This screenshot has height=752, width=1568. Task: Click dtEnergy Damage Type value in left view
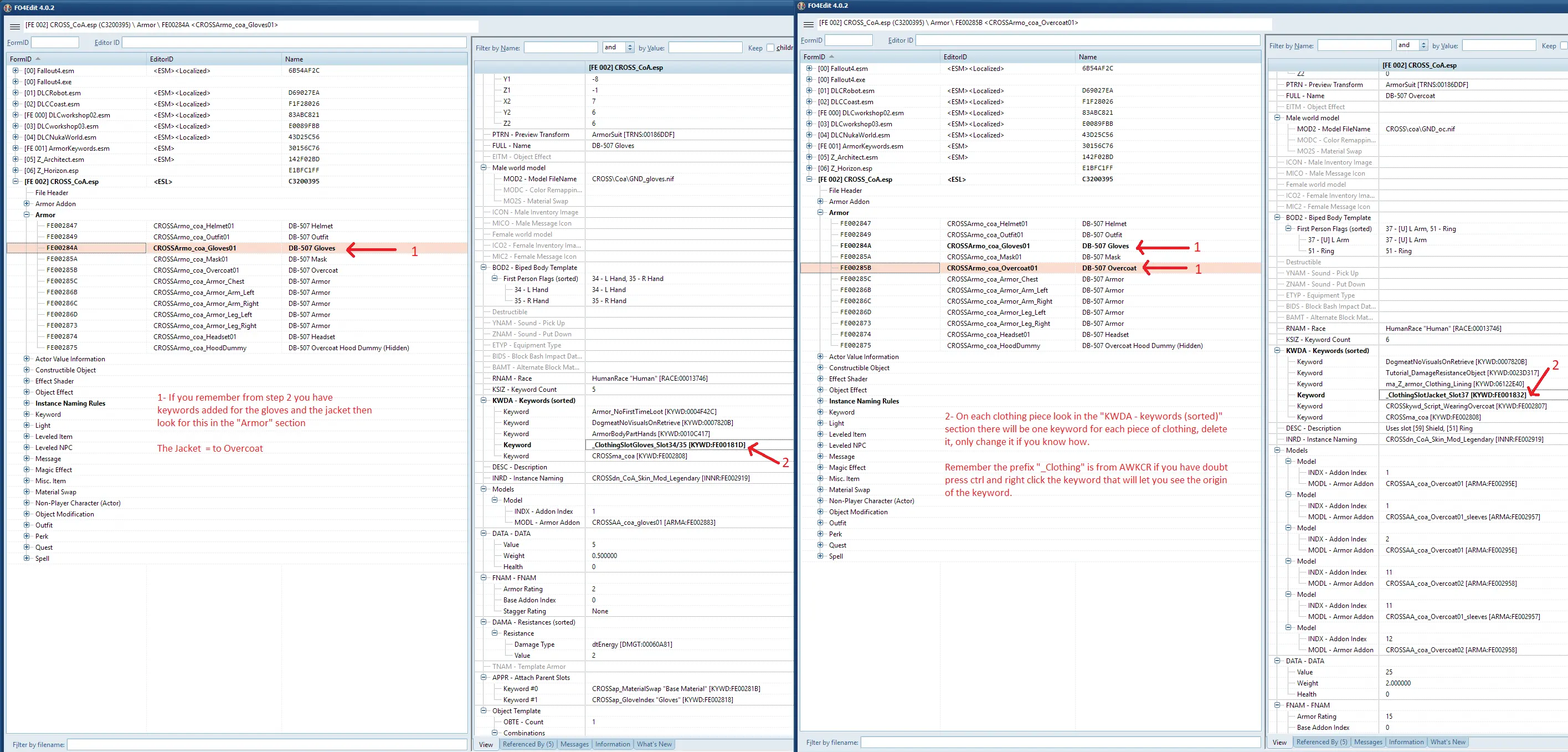click(x=632, y=644)
